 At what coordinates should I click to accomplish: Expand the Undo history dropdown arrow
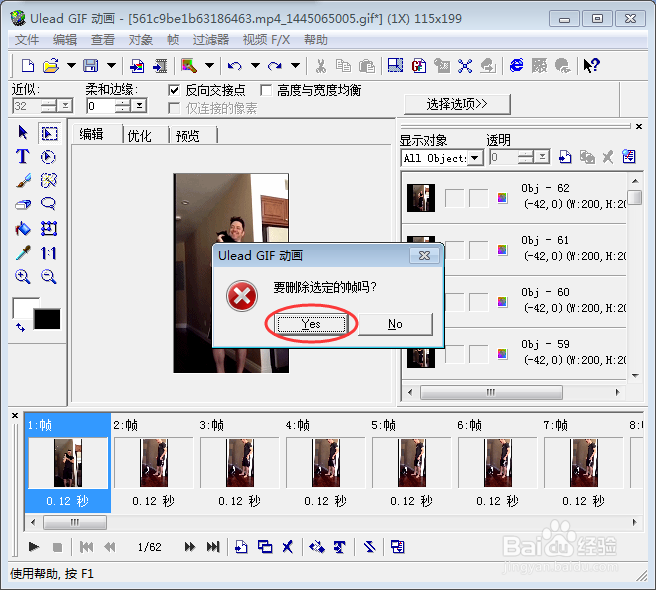pos(255,66)
